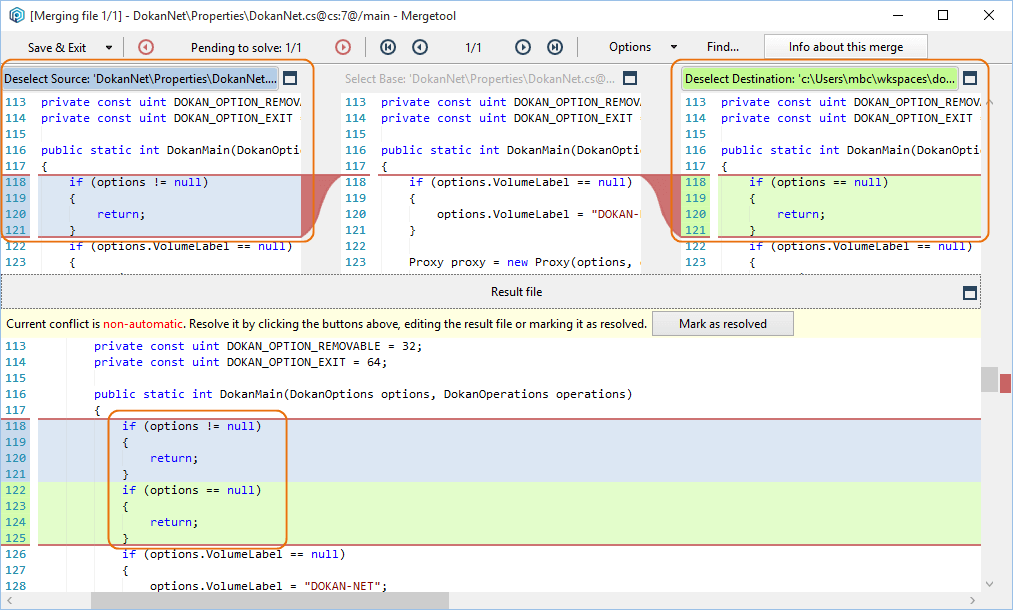This screenshot has width=1013, height=610.
Task: Go to next pending conflict (red arrow)
Action: tap(343, 47)
